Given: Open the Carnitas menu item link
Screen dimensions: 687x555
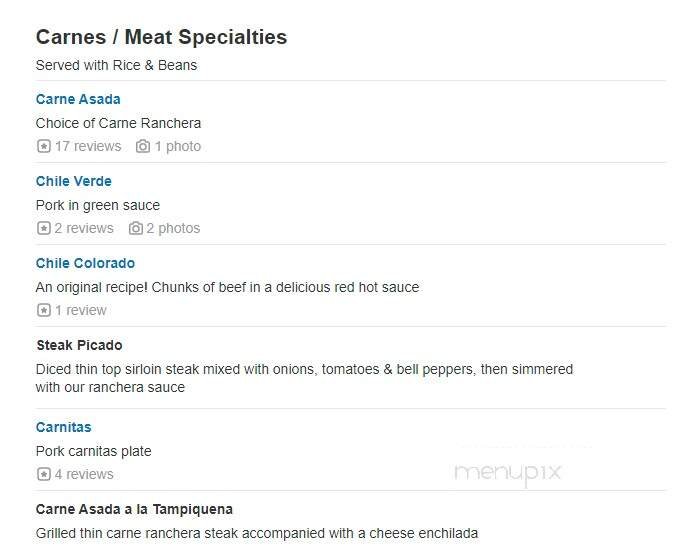Looking at the screenshot, I should point(63,427).
